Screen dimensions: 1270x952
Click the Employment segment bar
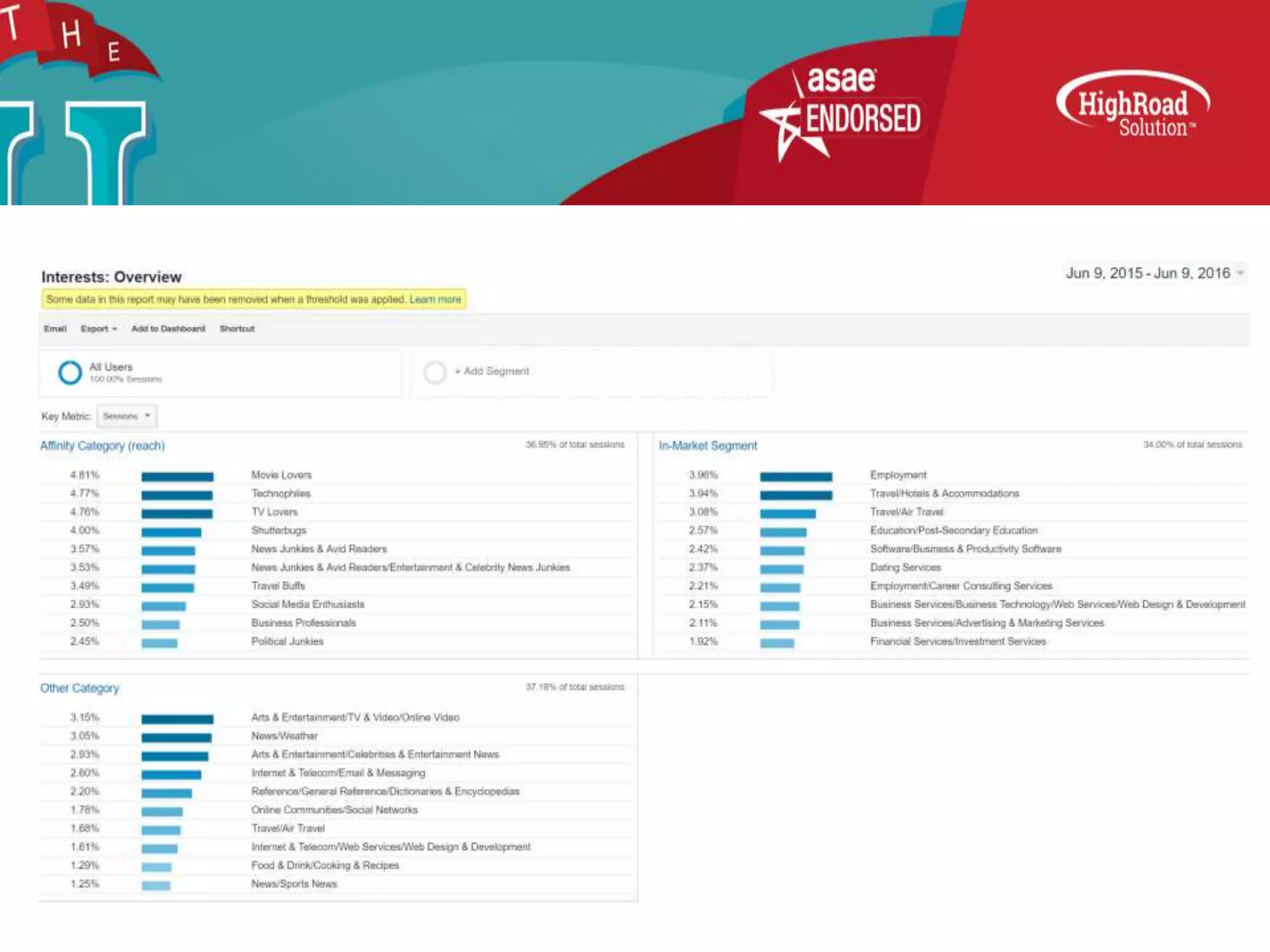coord(796,477)
